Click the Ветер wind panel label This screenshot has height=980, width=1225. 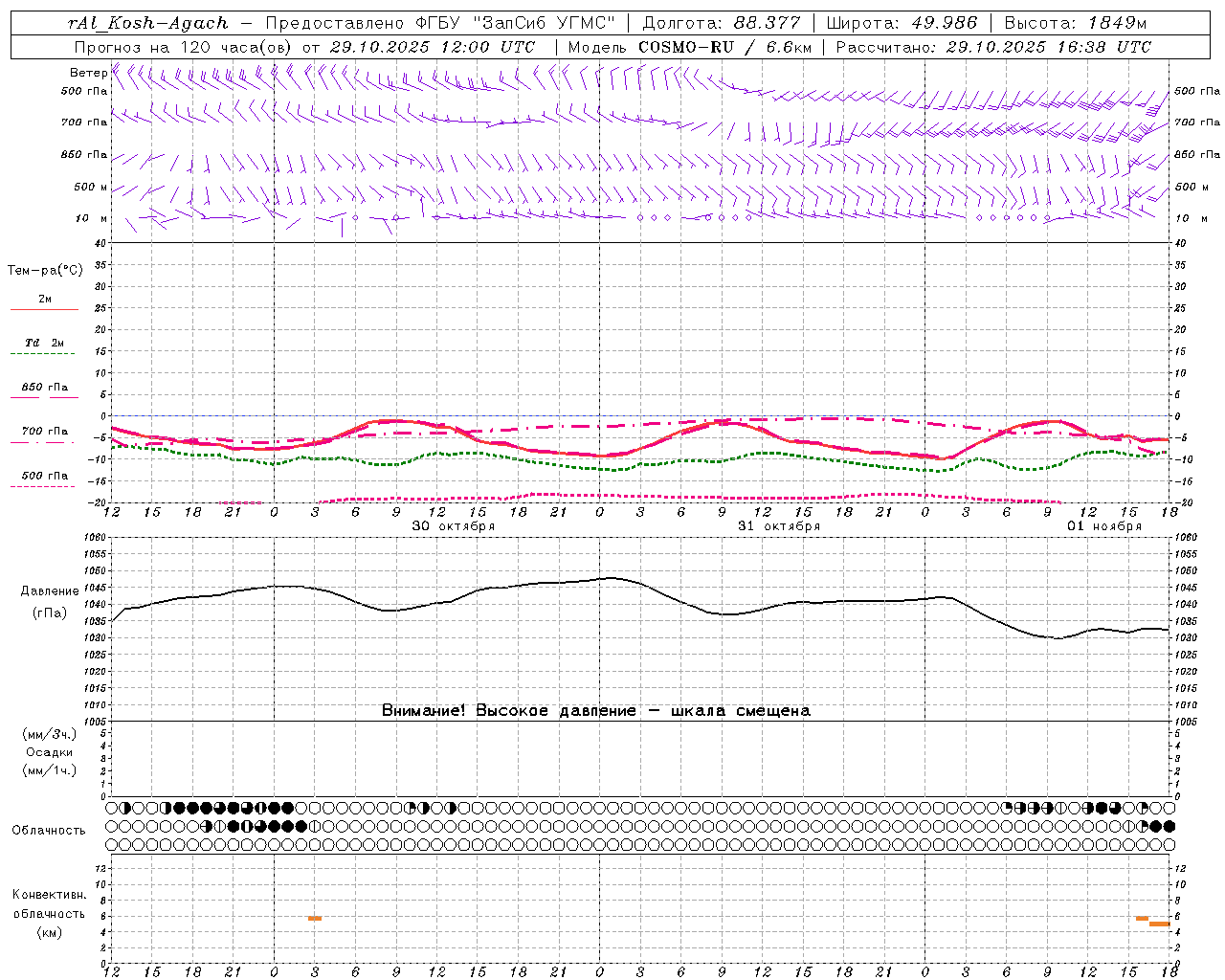88,73
